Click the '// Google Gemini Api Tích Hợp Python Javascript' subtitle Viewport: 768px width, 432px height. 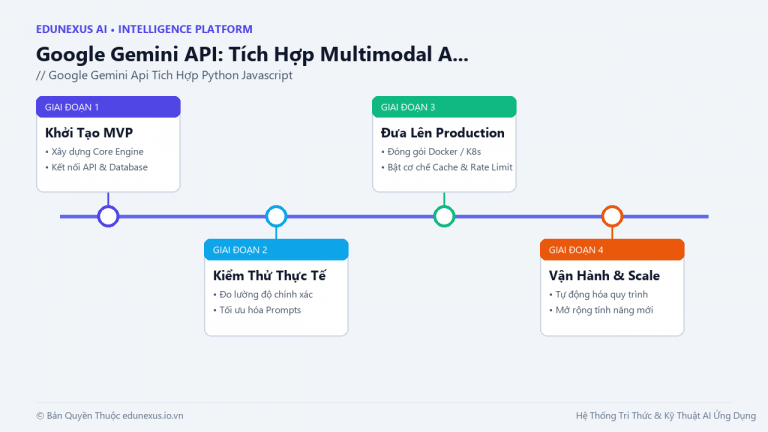[165, 75]
